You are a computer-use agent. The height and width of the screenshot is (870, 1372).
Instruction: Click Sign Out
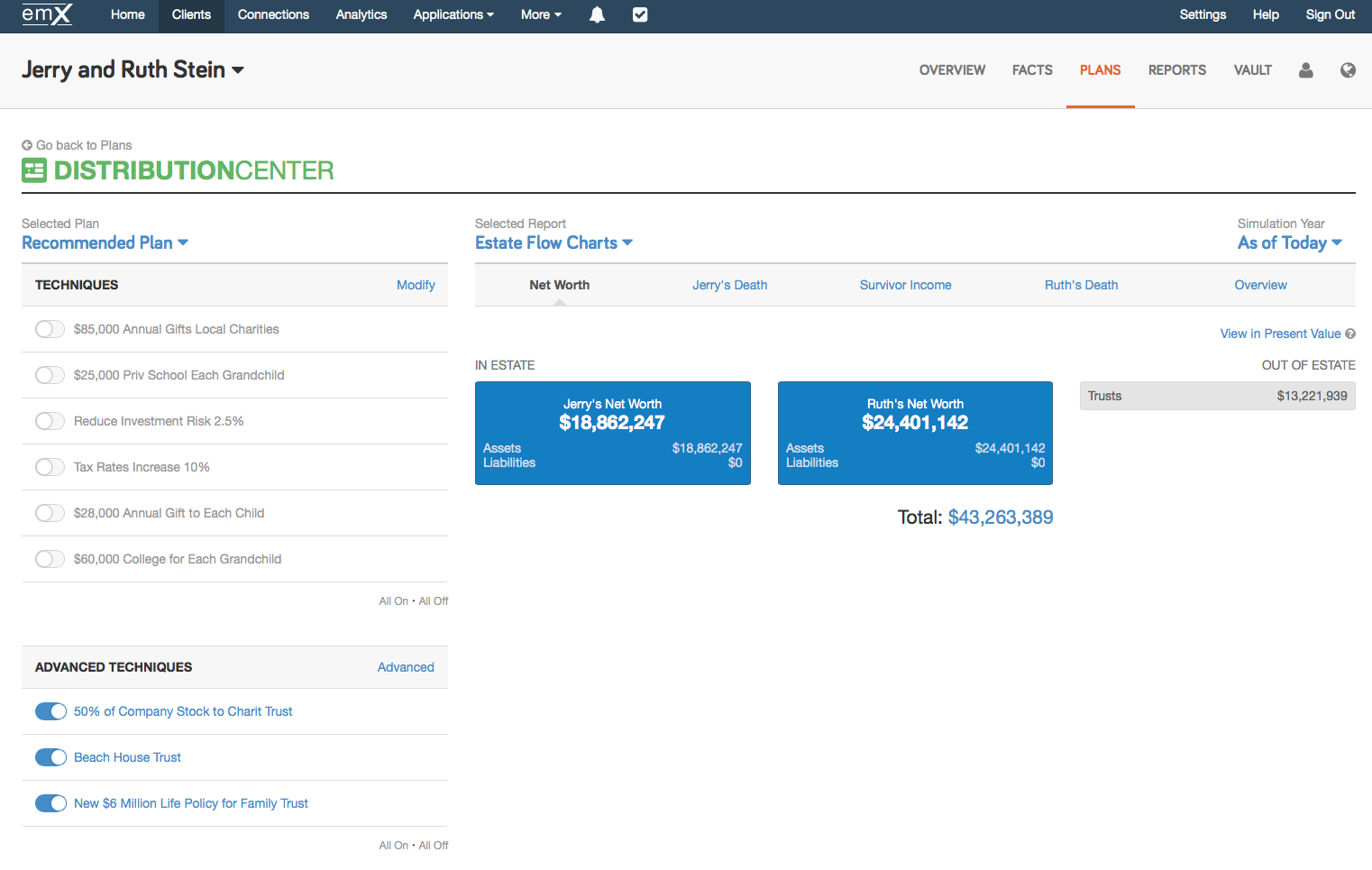[1330, 14]
